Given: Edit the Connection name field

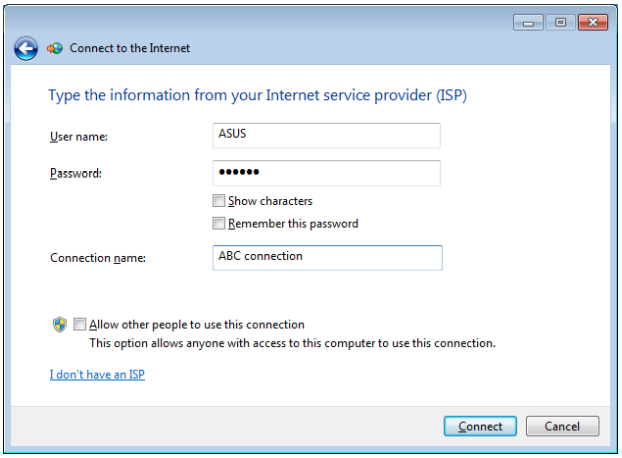Looking at the screenshot, I should pos(327,258).
